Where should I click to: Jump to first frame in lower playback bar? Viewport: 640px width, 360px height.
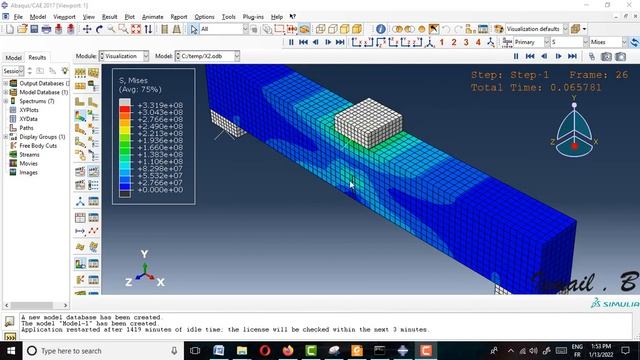pyautogui.click(x=530, y=56)
